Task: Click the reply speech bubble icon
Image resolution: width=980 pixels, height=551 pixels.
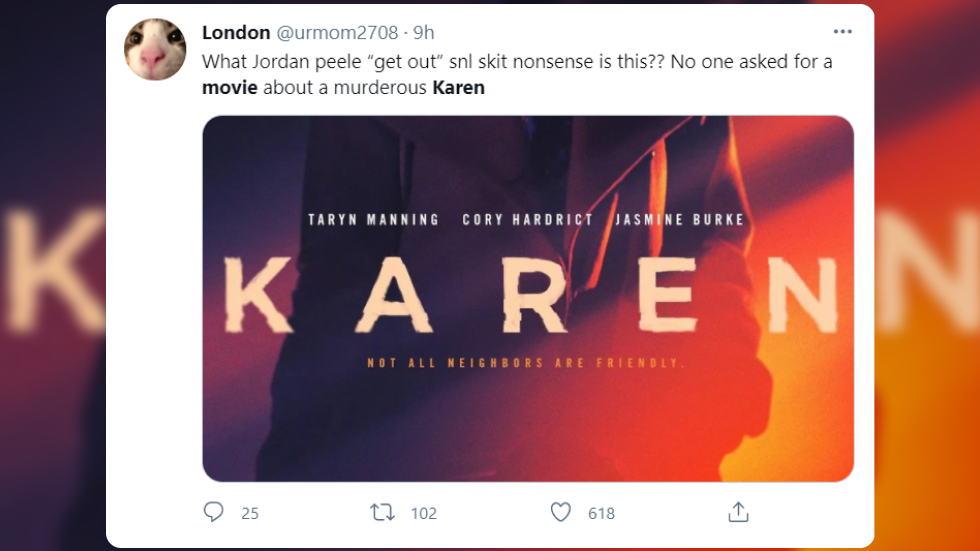Action: tap(213, 512)
